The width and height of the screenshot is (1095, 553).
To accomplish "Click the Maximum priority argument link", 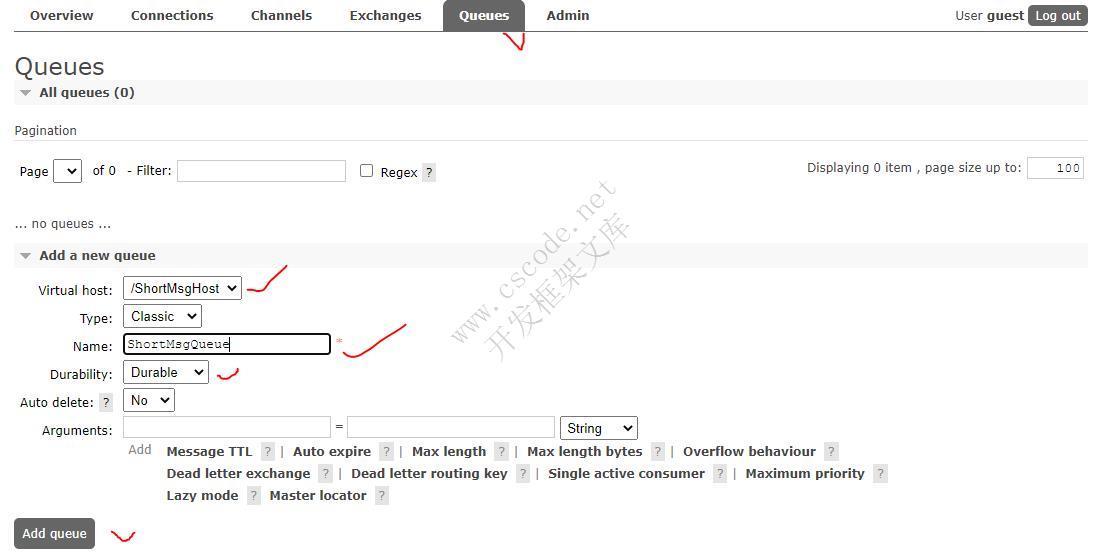I will click(x=804, y=474).
